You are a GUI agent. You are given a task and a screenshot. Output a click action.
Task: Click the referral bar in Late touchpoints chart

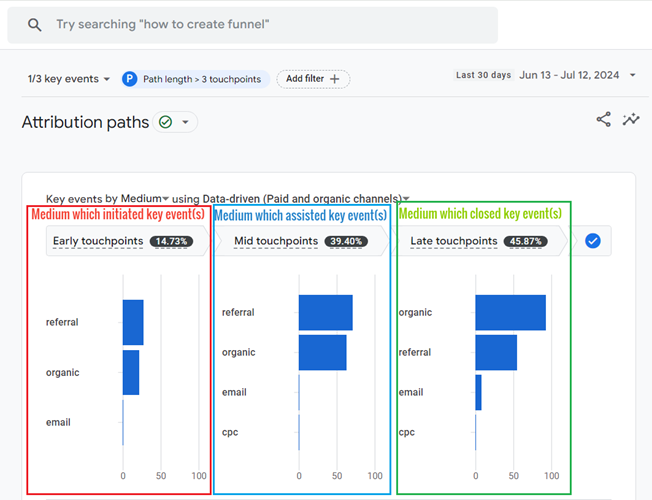pos(496,352)
